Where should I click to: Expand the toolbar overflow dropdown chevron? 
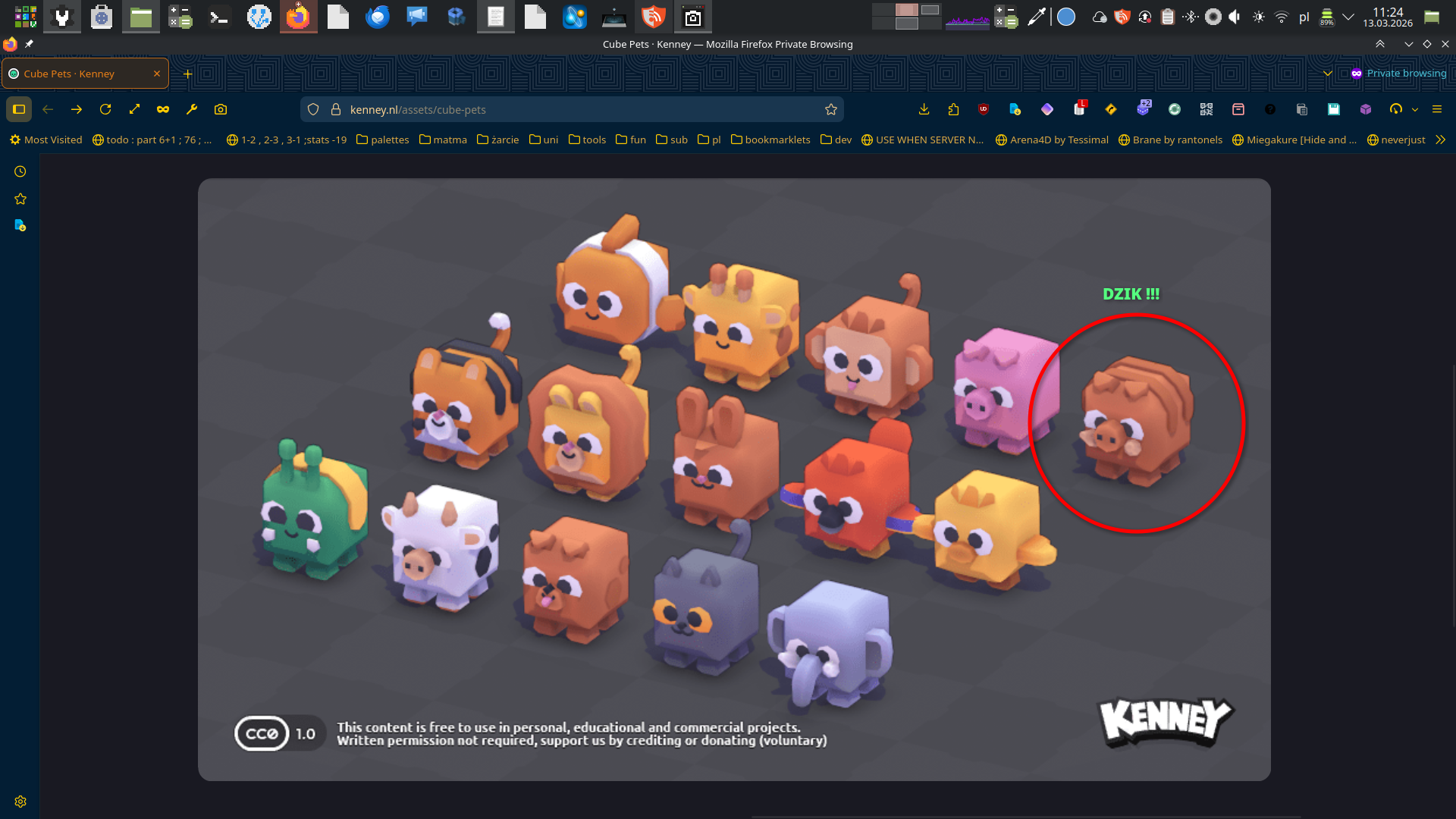click(1415, 109)
